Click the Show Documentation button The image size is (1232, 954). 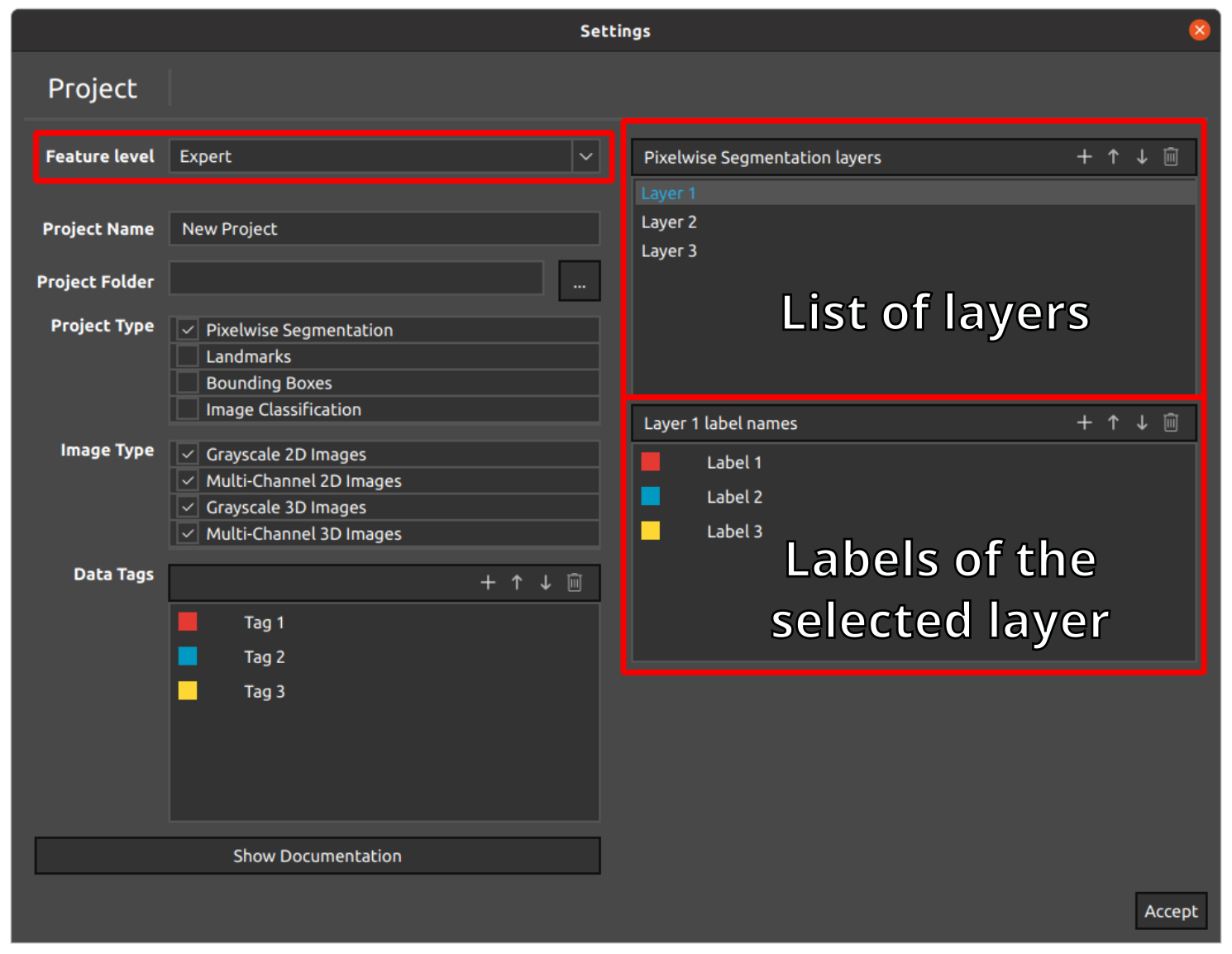[318, 856]
